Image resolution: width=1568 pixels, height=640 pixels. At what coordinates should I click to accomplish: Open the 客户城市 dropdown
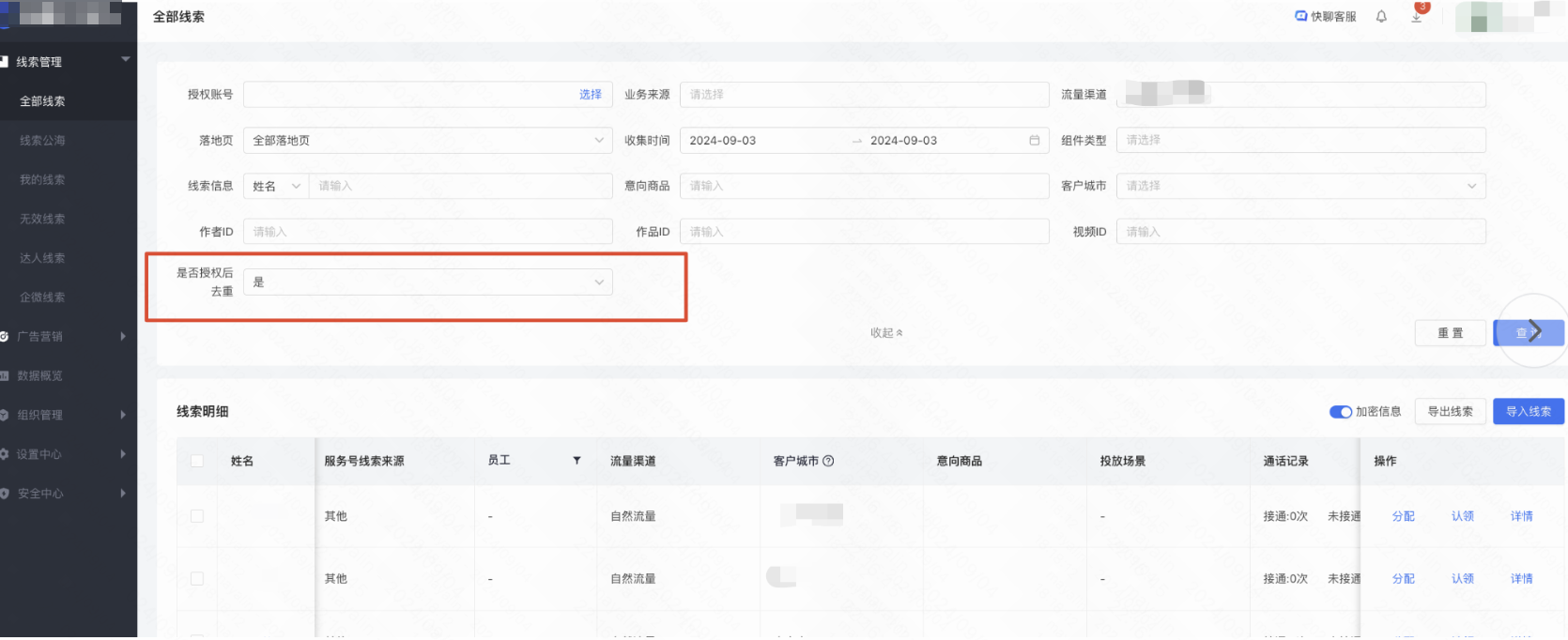coord(1300,186)
